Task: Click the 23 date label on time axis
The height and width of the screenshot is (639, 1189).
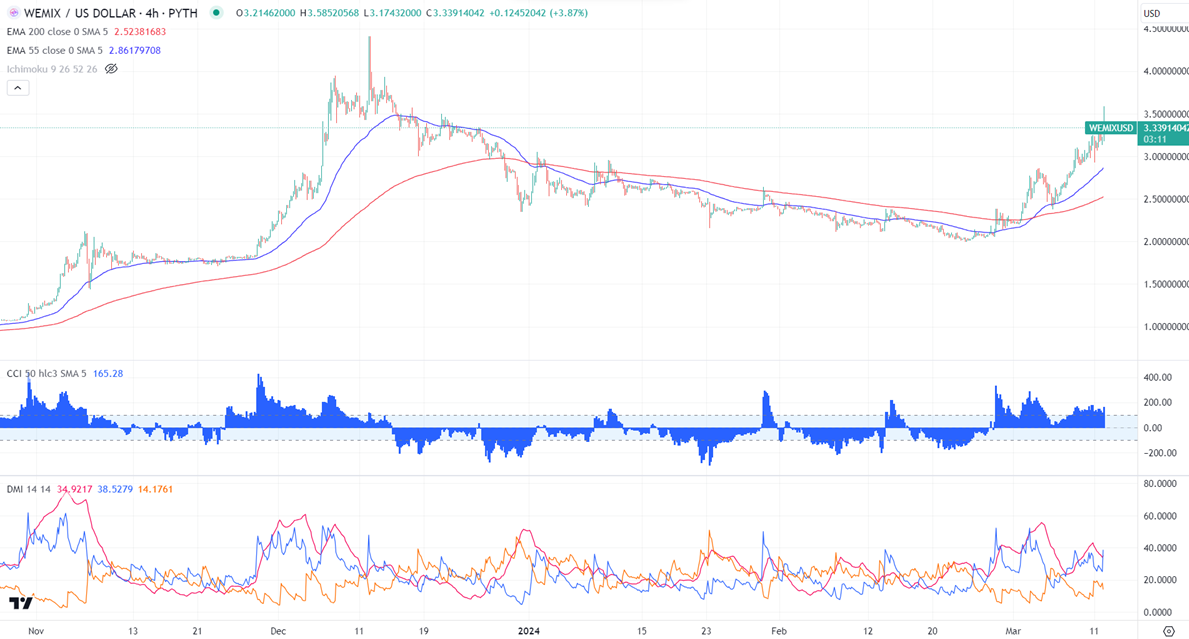Action: coord(707,631)
